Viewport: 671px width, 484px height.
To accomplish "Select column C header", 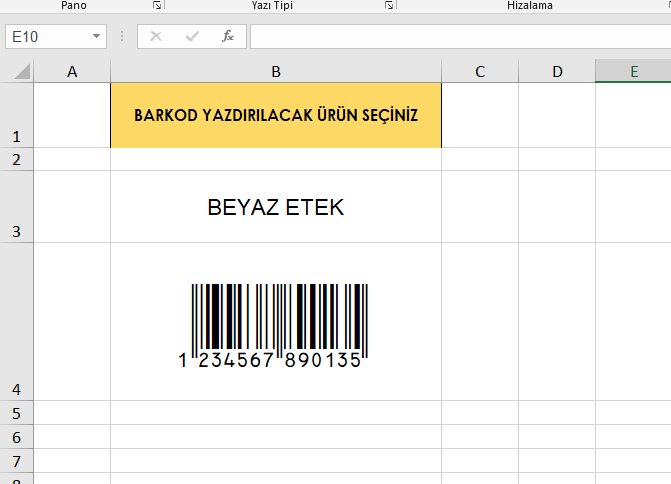I will click(480, 71).
